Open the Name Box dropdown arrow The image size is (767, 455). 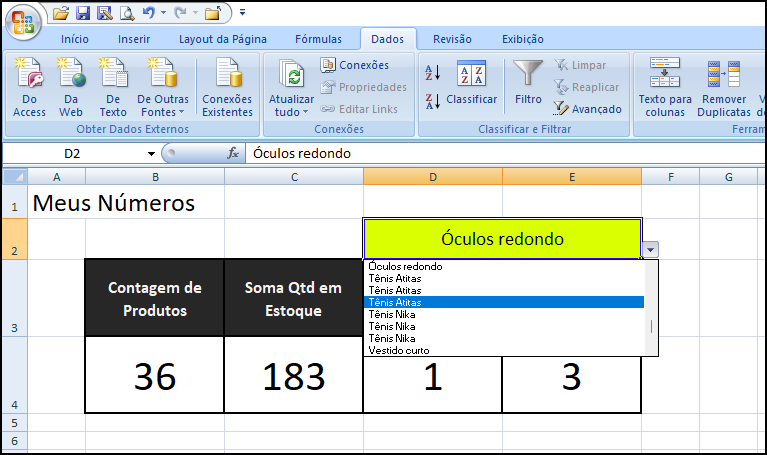click(x=151, y=154)
